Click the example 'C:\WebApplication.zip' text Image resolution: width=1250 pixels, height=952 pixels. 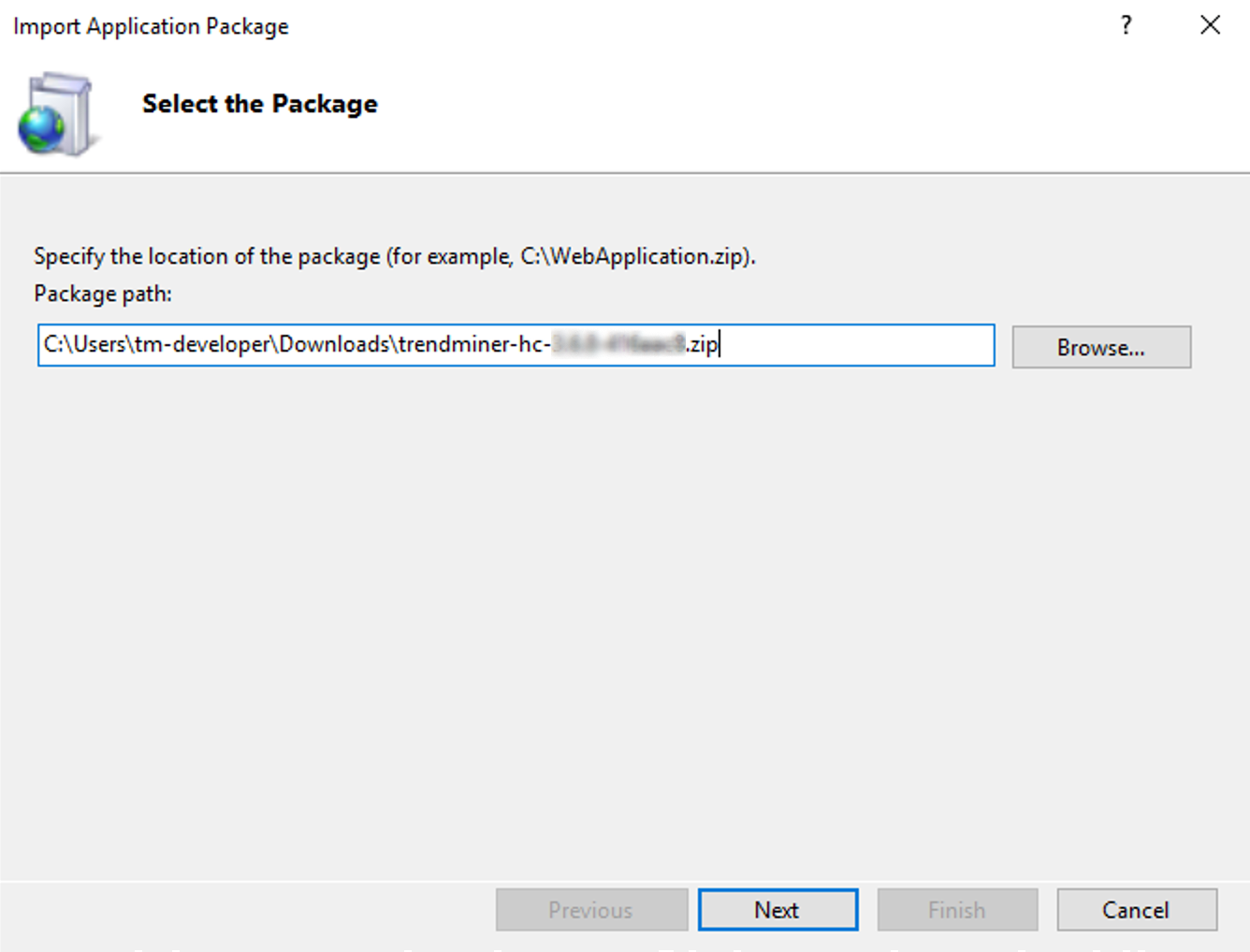[x=632, y=256]
